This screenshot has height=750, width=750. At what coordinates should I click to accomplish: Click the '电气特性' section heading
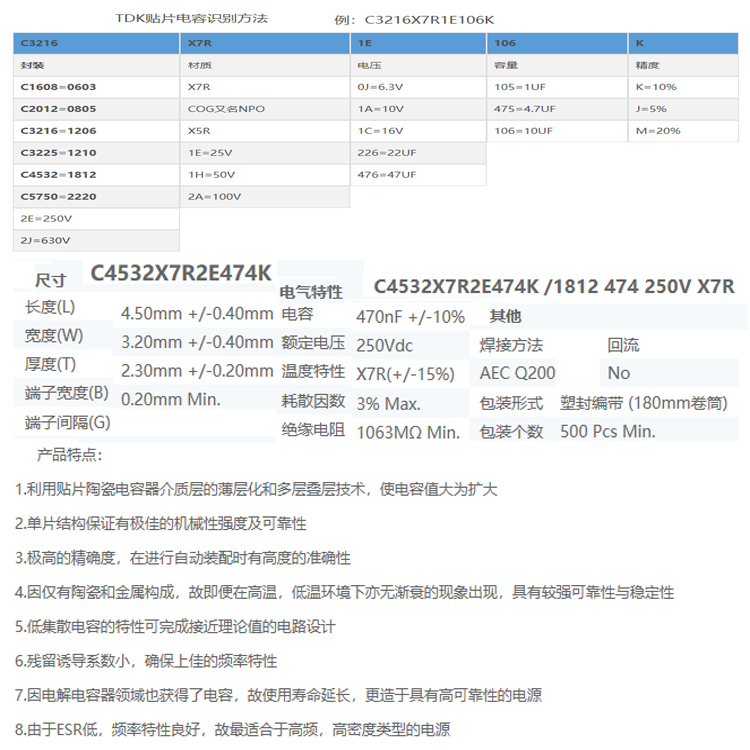point(311,292)
